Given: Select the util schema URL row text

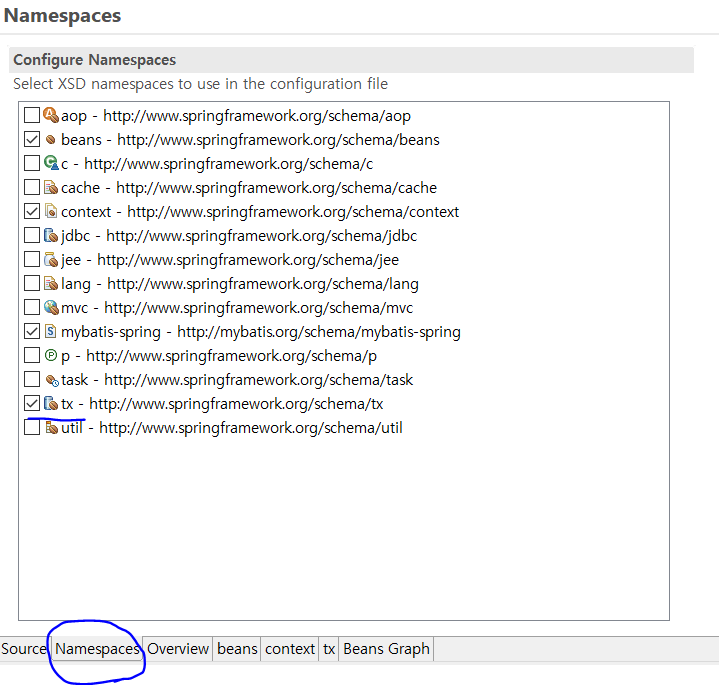Looking at the screenshot, I should (232, 428).
